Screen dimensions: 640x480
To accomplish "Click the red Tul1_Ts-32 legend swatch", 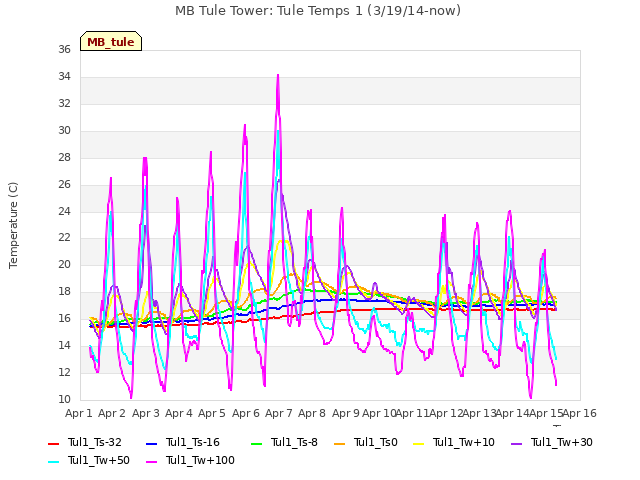I will (x=53, y=443).
